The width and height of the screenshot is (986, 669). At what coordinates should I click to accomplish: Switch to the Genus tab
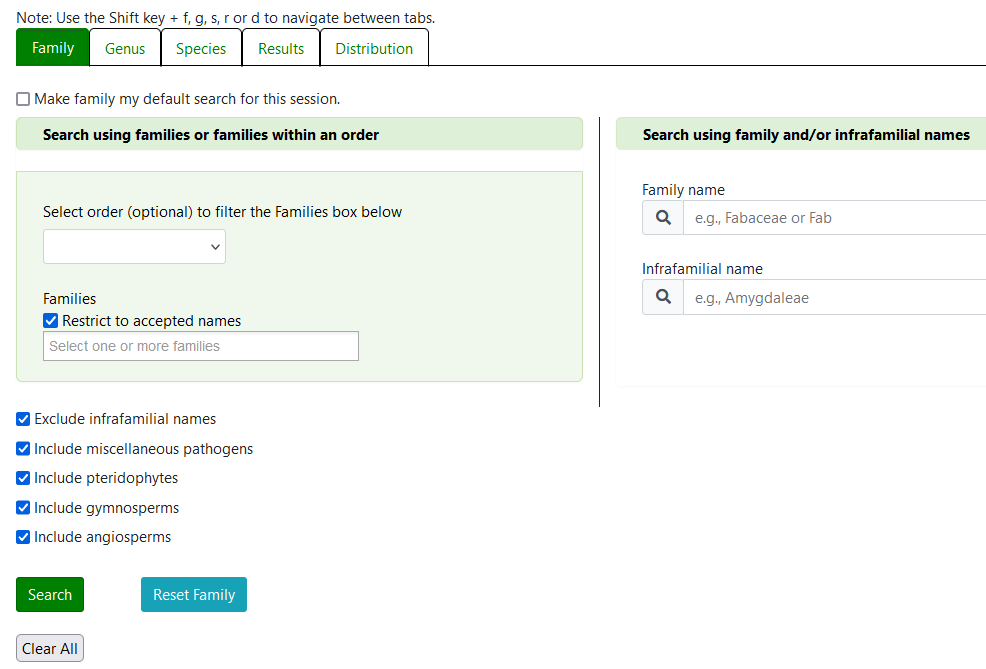point(125,48)
